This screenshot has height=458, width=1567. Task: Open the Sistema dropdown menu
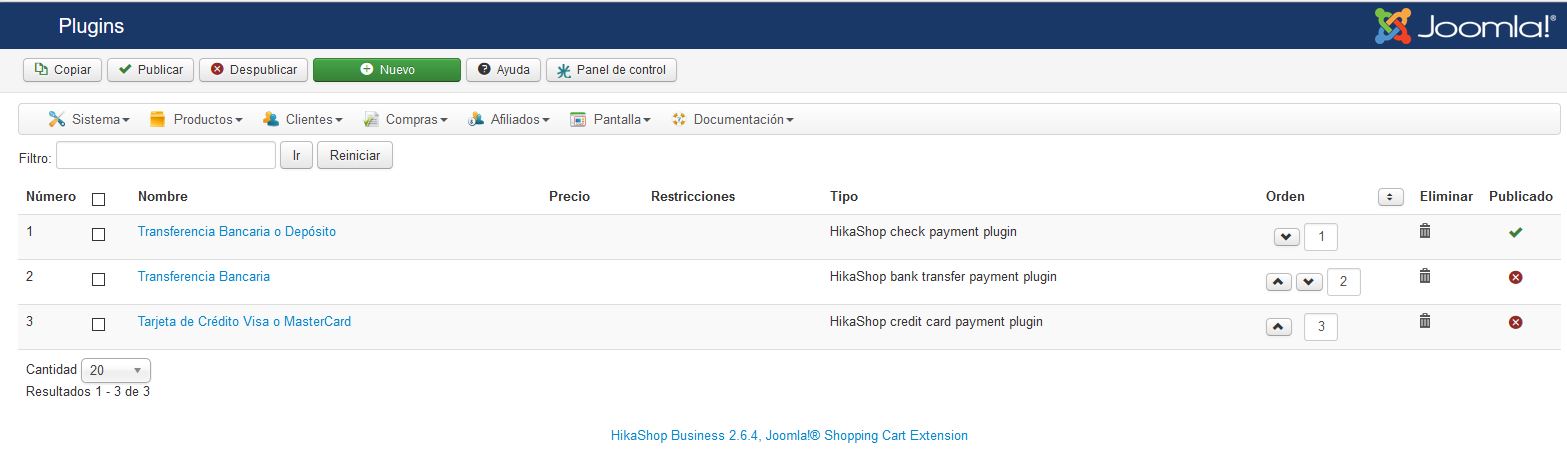89,119
